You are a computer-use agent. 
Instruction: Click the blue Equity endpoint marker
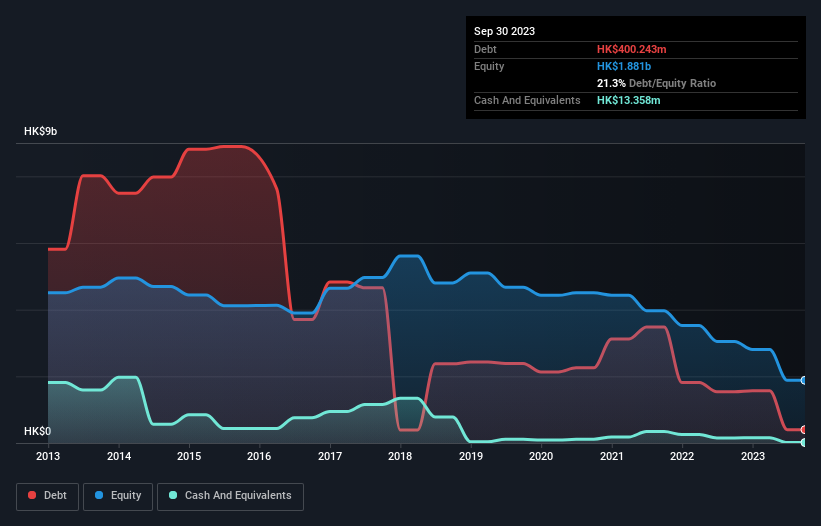804,380
